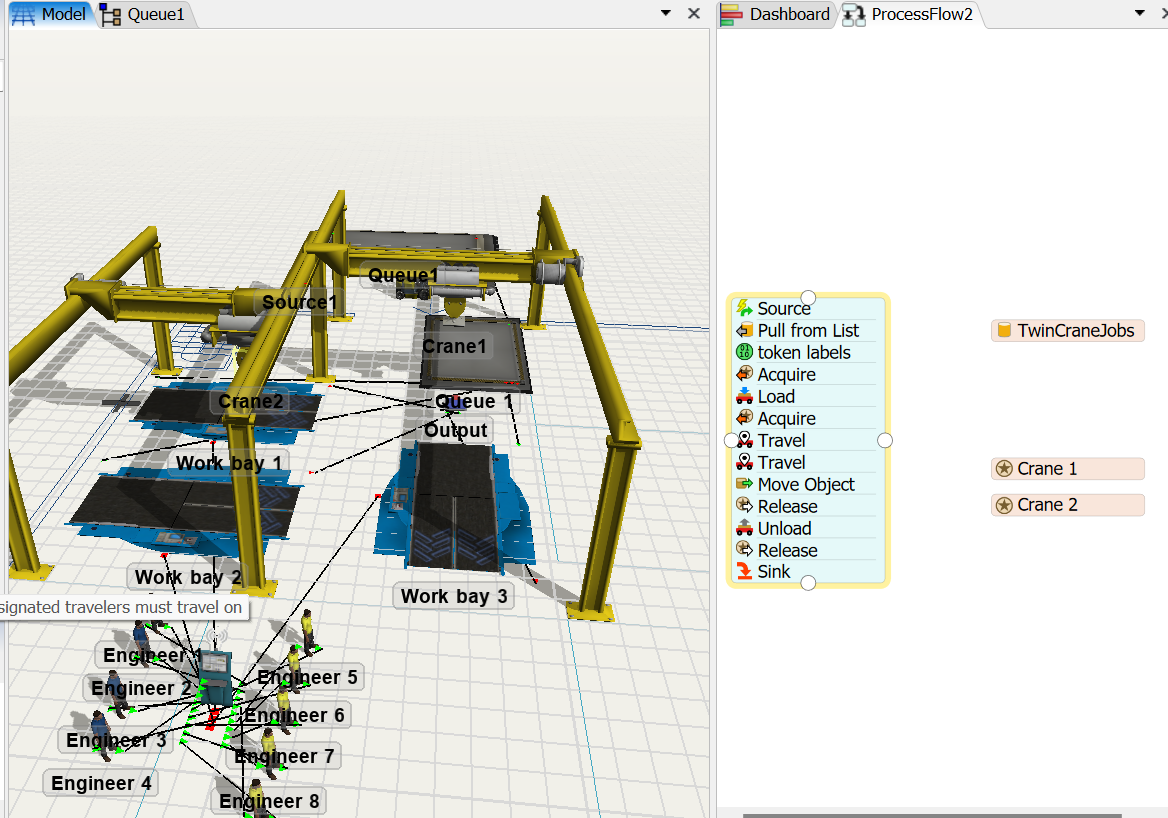This screenshot has width=1168, height=818.
Task: Select the Crane 2 resource block
Action: (1067, 505)
